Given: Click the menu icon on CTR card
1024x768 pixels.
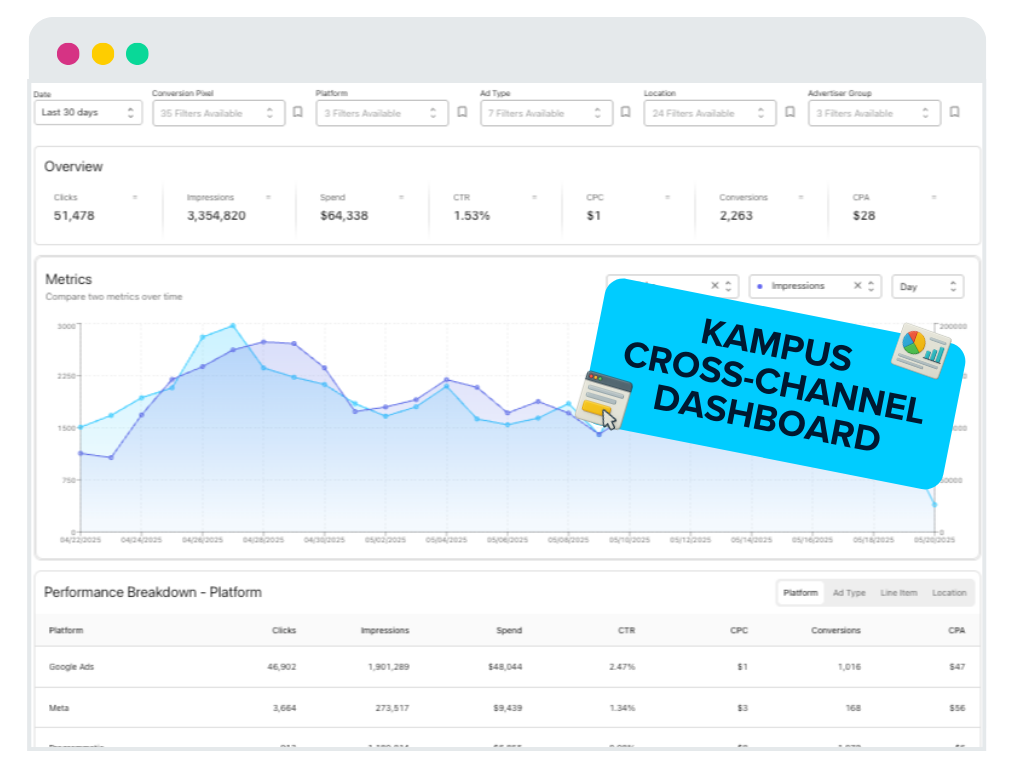Looking at the screenshot, I should [x=534, y=197].
